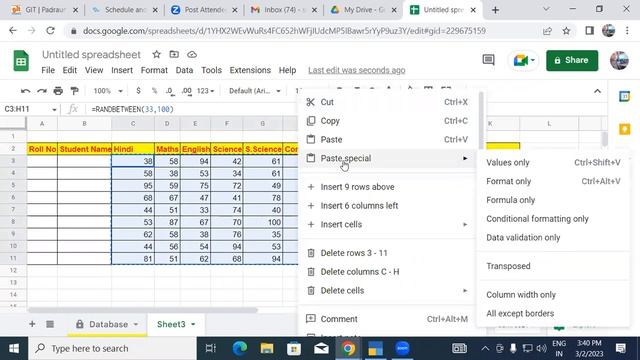Image resolution: width=640 pixels, height=360 pixels.
Task: Expand the Insert cells submenu
Action: coord(387,224)
